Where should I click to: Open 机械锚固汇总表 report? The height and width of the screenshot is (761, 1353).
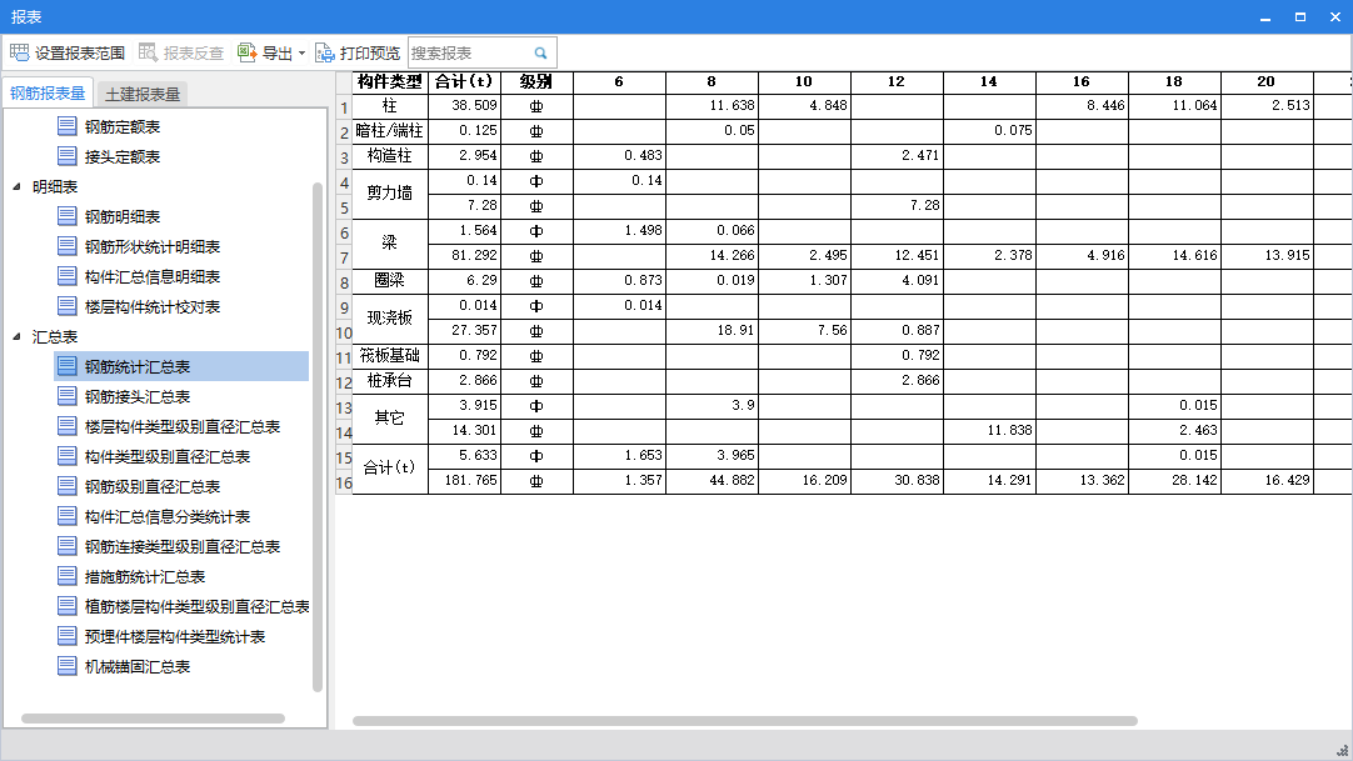[137, 667]
